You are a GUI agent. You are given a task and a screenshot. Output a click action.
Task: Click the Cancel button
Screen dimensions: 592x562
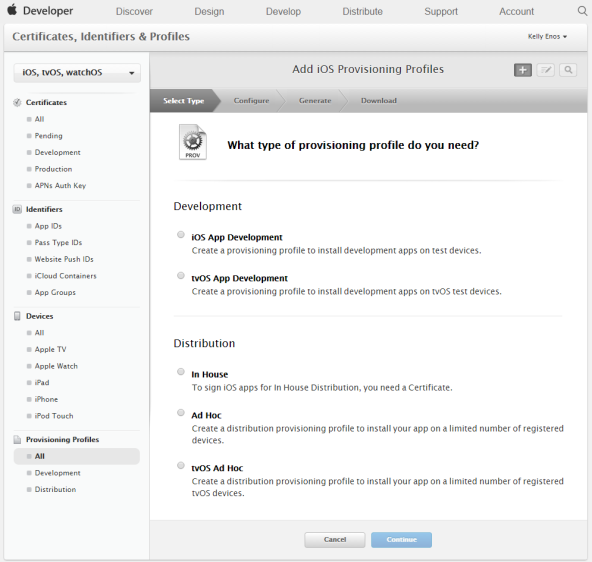335,540
